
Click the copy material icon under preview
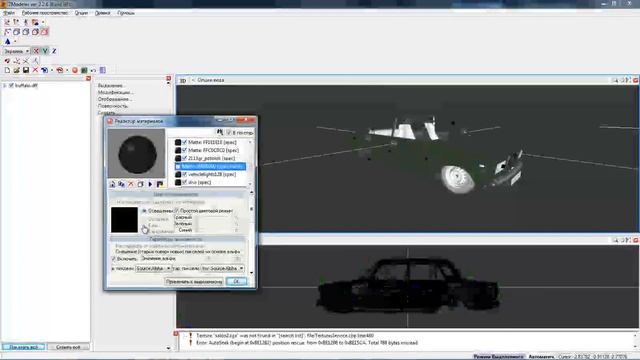(x=122, y=184)
